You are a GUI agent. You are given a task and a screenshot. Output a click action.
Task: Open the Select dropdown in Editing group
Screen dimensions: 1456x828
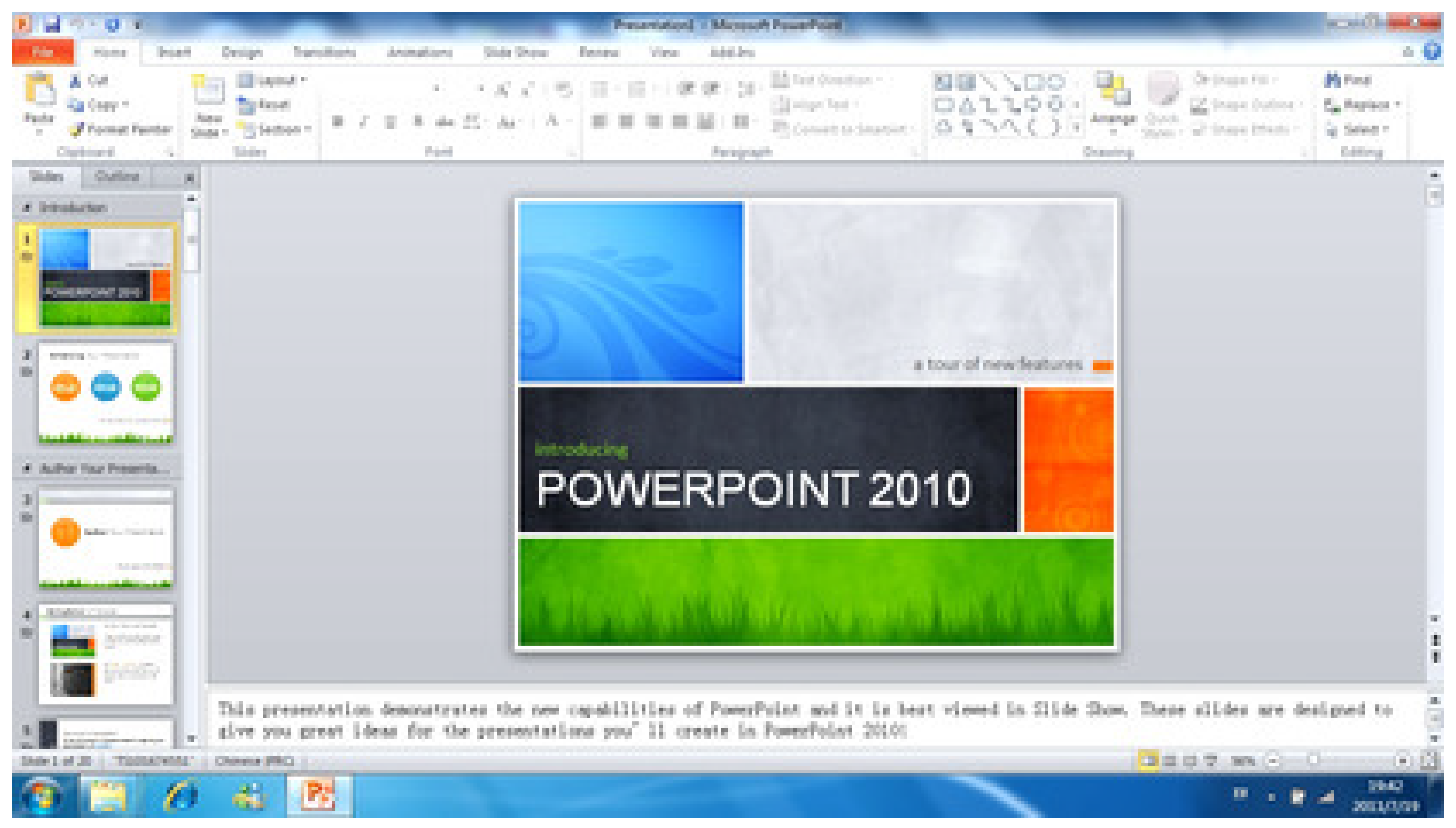coord(1358,130)
